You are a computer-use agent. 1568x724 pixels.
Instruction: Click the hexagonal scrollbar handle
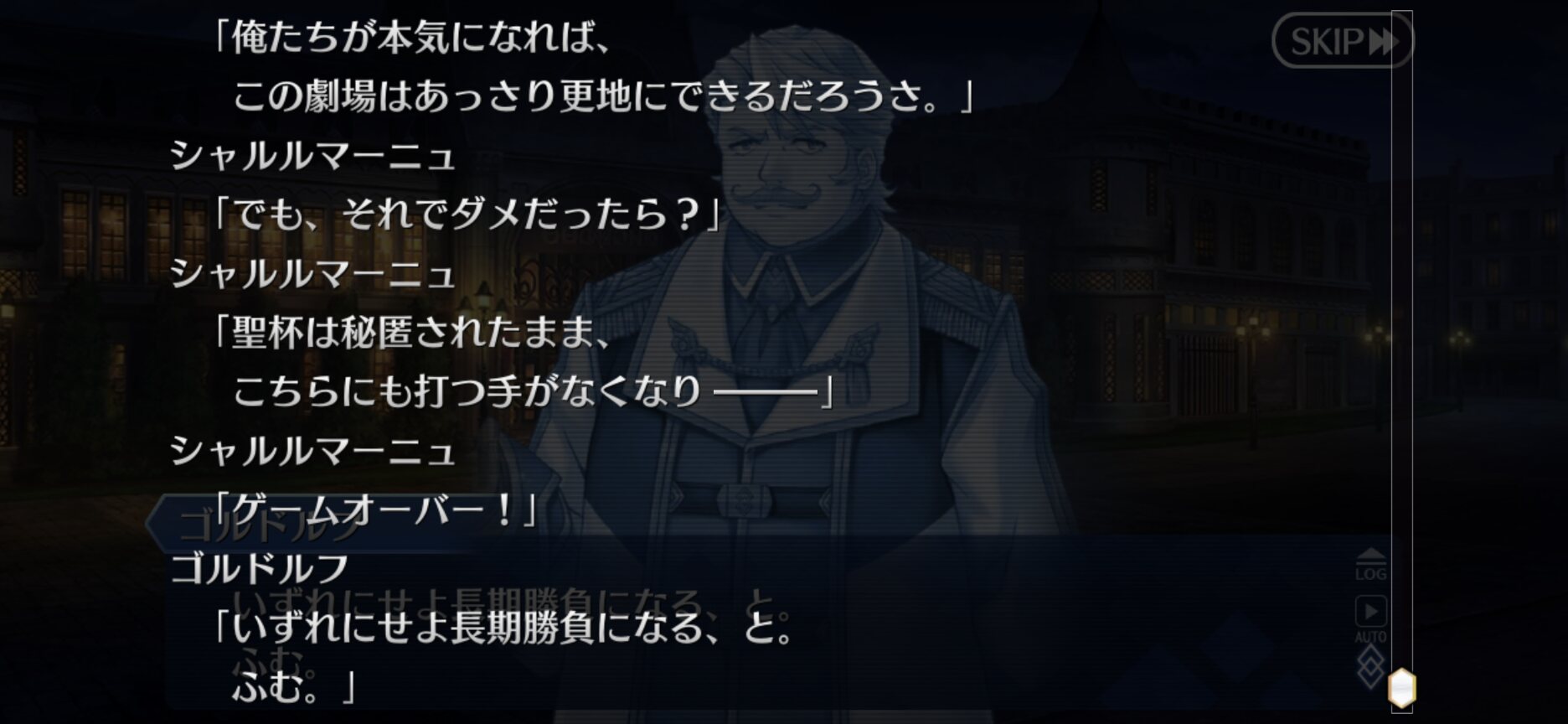(1402, 689)
